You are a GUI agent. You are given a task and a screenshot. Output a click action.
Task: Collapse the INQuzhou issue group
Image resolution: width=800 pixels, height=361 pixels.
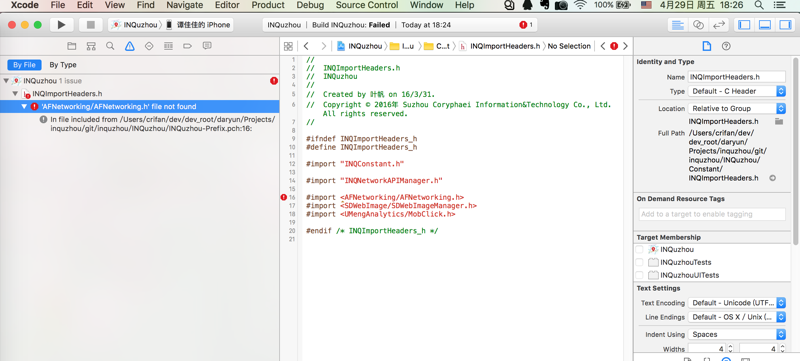[x=6, y=81]
